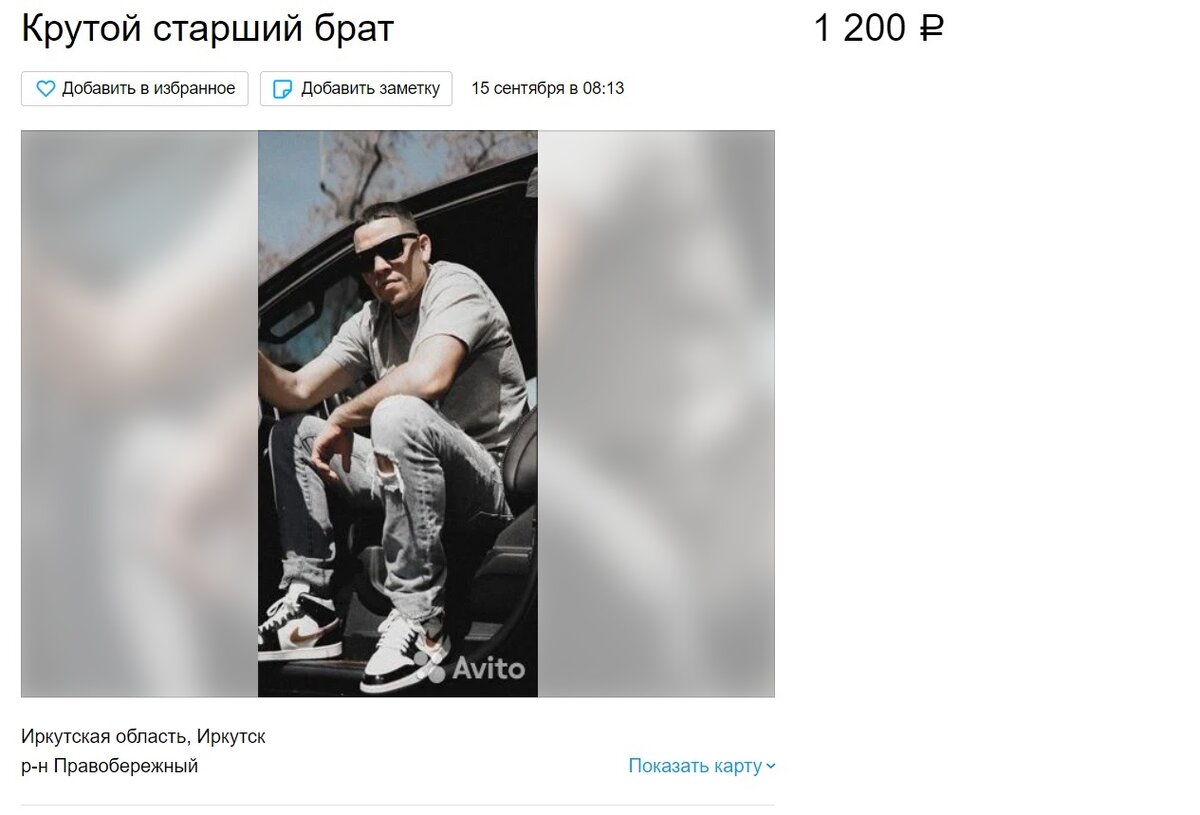Viewport: 1200px width, 815px height.
Task: Open the main listing photo
Action: click(398, 413)
